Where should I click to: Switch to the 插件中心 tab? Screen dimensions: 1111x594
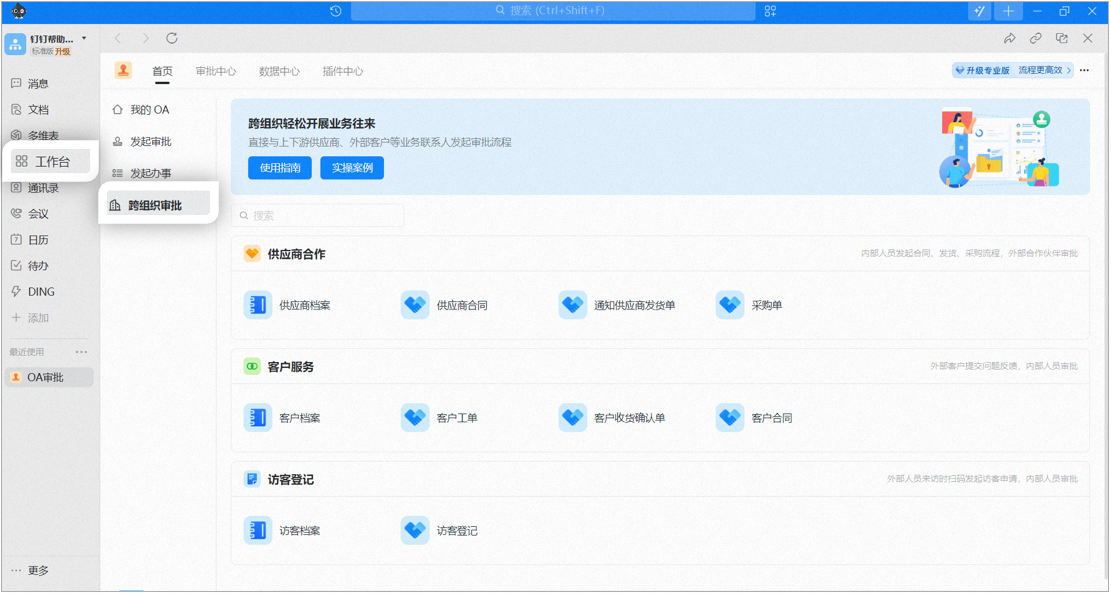tap(343, 71)
